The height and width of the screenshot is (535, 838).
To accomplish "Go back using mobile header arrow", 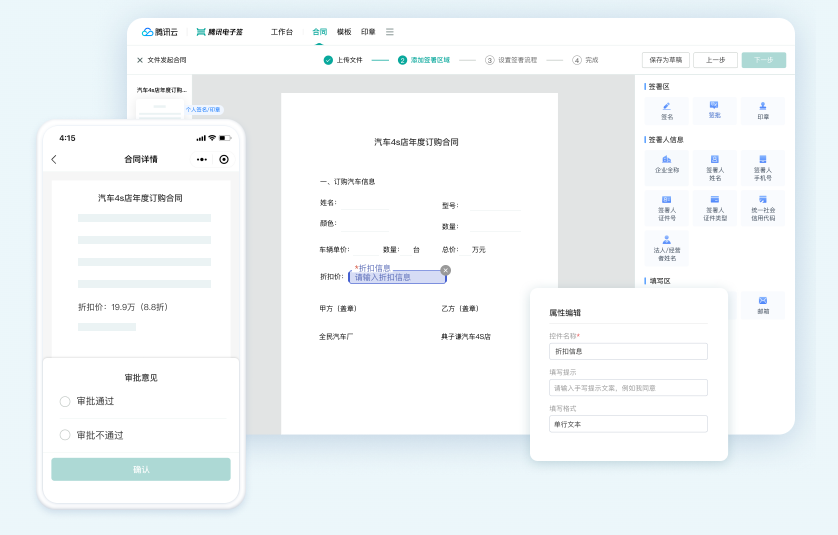I will tap(54, 159).
